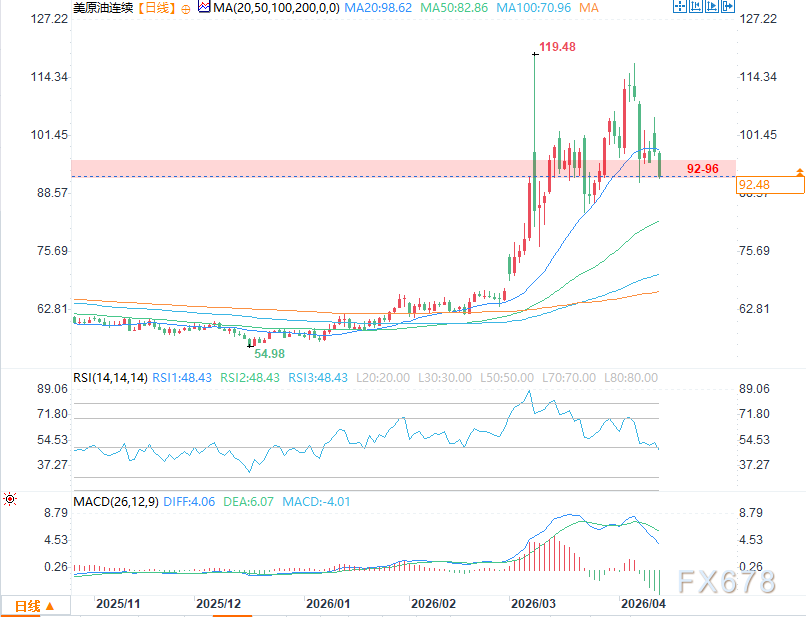The height and width of the screenshot is (617, 806).
Task: Click the red 92-96 zone label
Action: coord(703,169)
